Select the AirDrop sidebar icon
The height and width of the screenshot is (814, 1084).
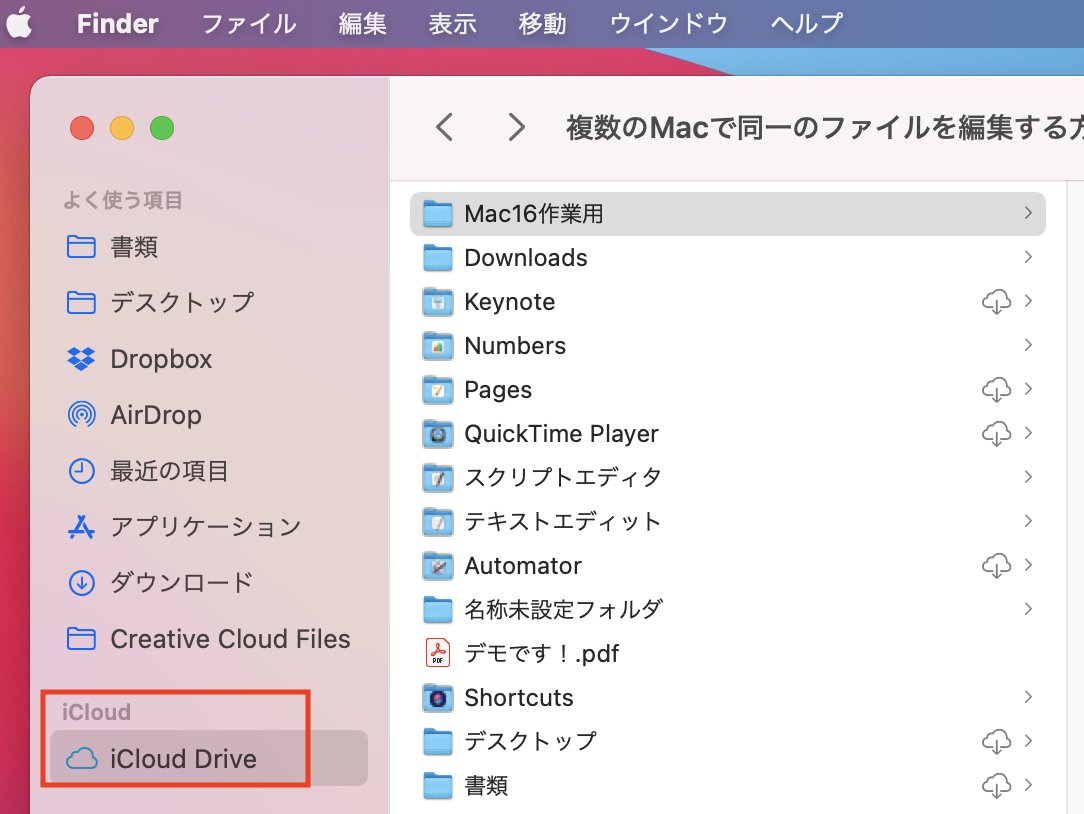tap(81, 415)
